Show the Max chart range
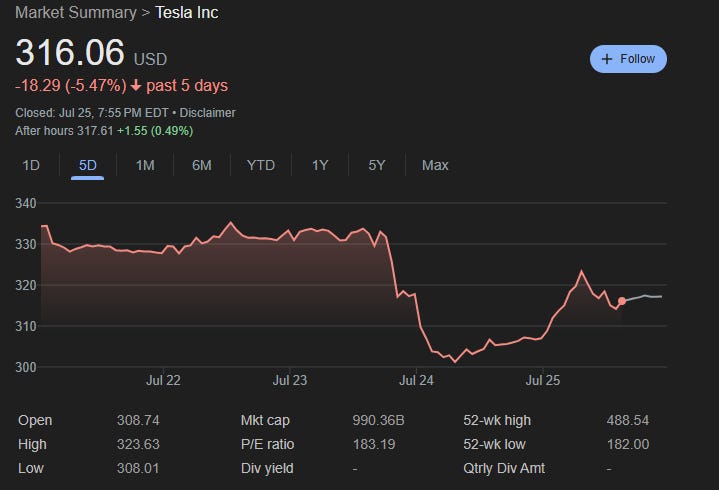Screen dimensions: 719x490 point(435,165)
